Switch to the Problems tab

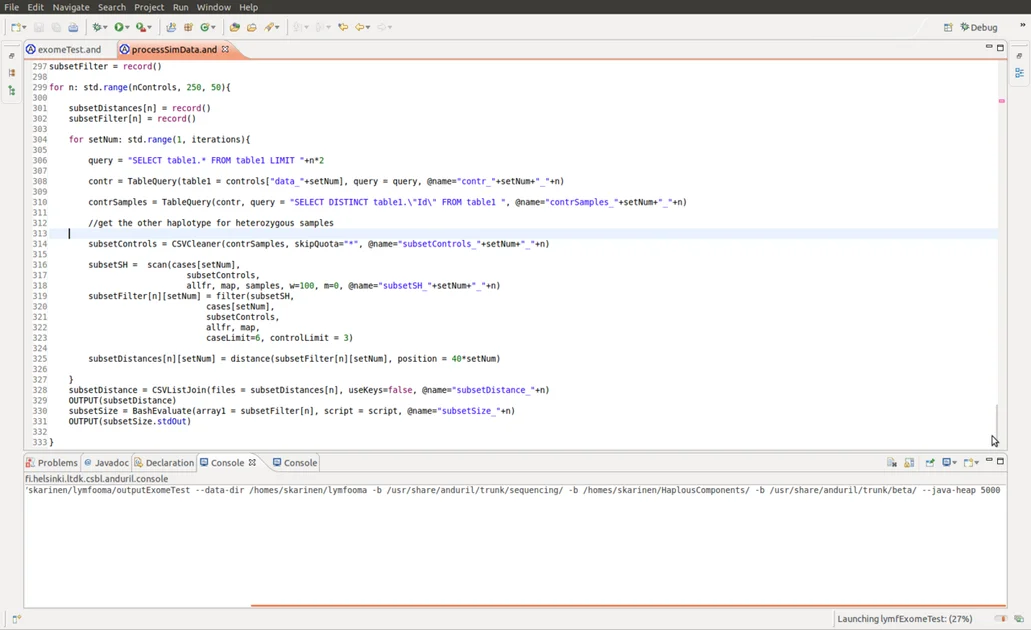pyautogui.click(x=57, y=463)
